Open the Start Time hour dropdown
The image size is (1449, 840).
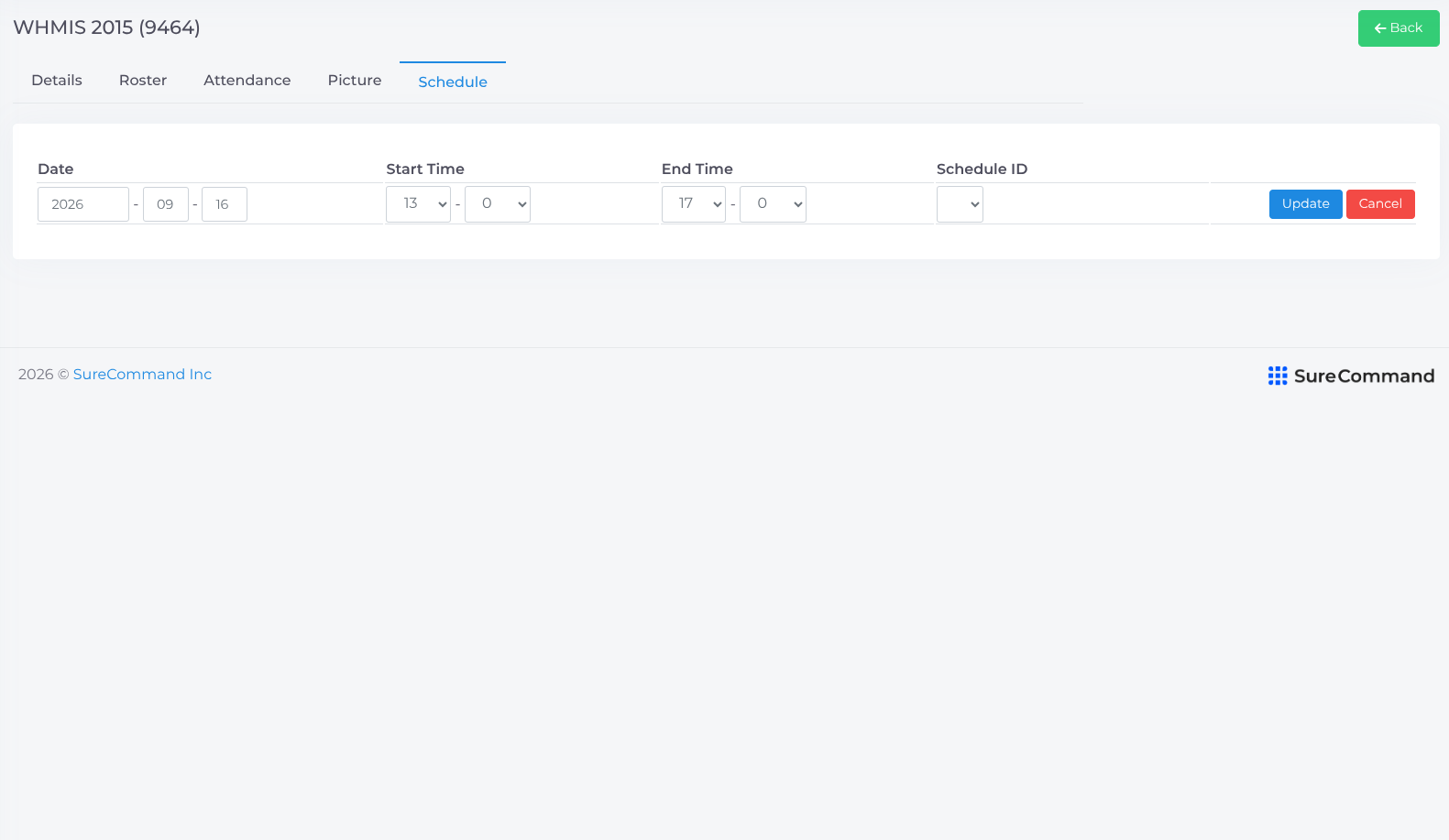419,203
